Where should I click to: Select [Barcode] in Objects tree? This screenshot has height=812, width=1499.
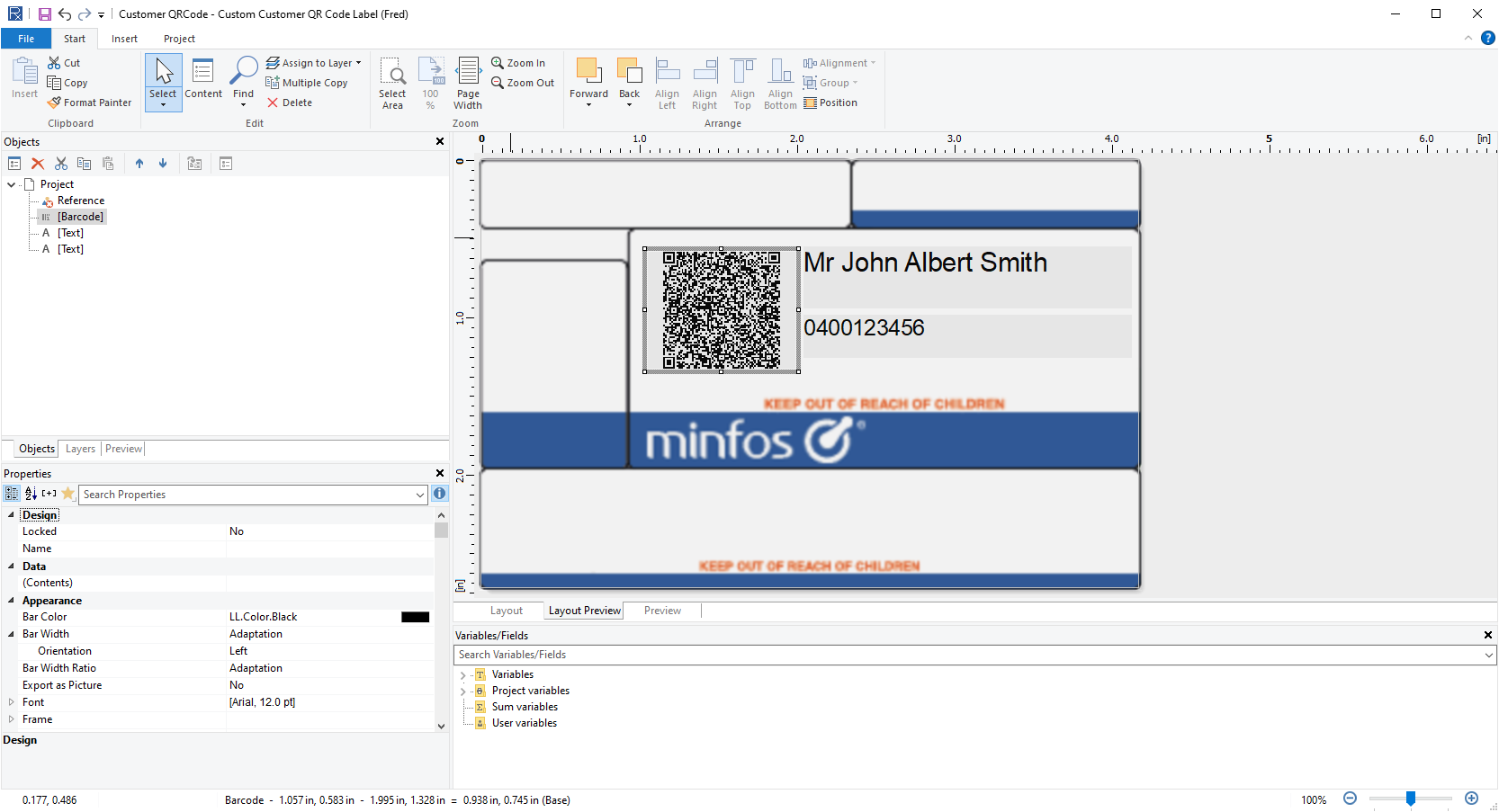point(81,217)
